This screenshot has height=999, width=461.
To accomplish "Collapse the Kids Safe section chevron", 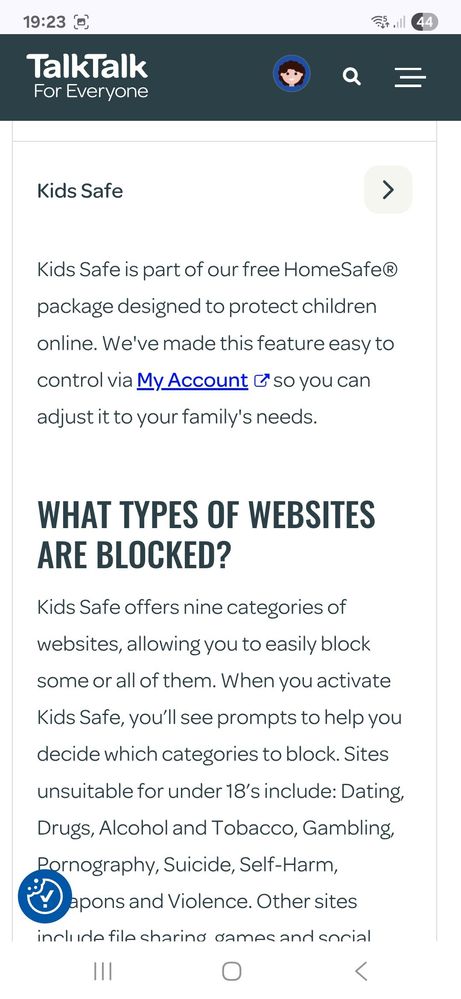I will tap(388, 190).
